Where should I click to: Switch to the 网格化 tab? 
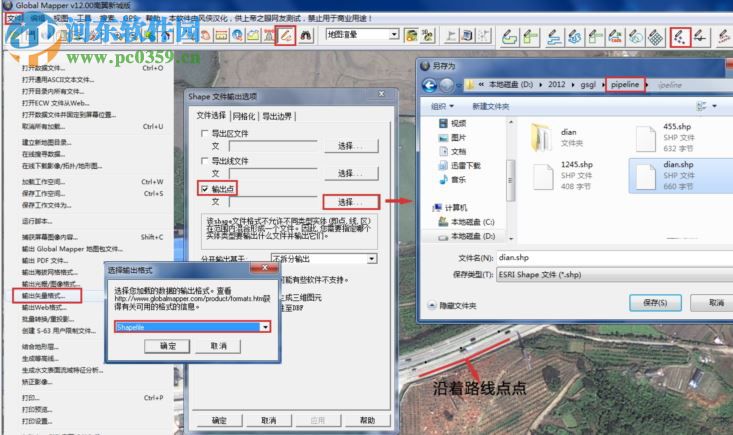[x=244, y=116]
